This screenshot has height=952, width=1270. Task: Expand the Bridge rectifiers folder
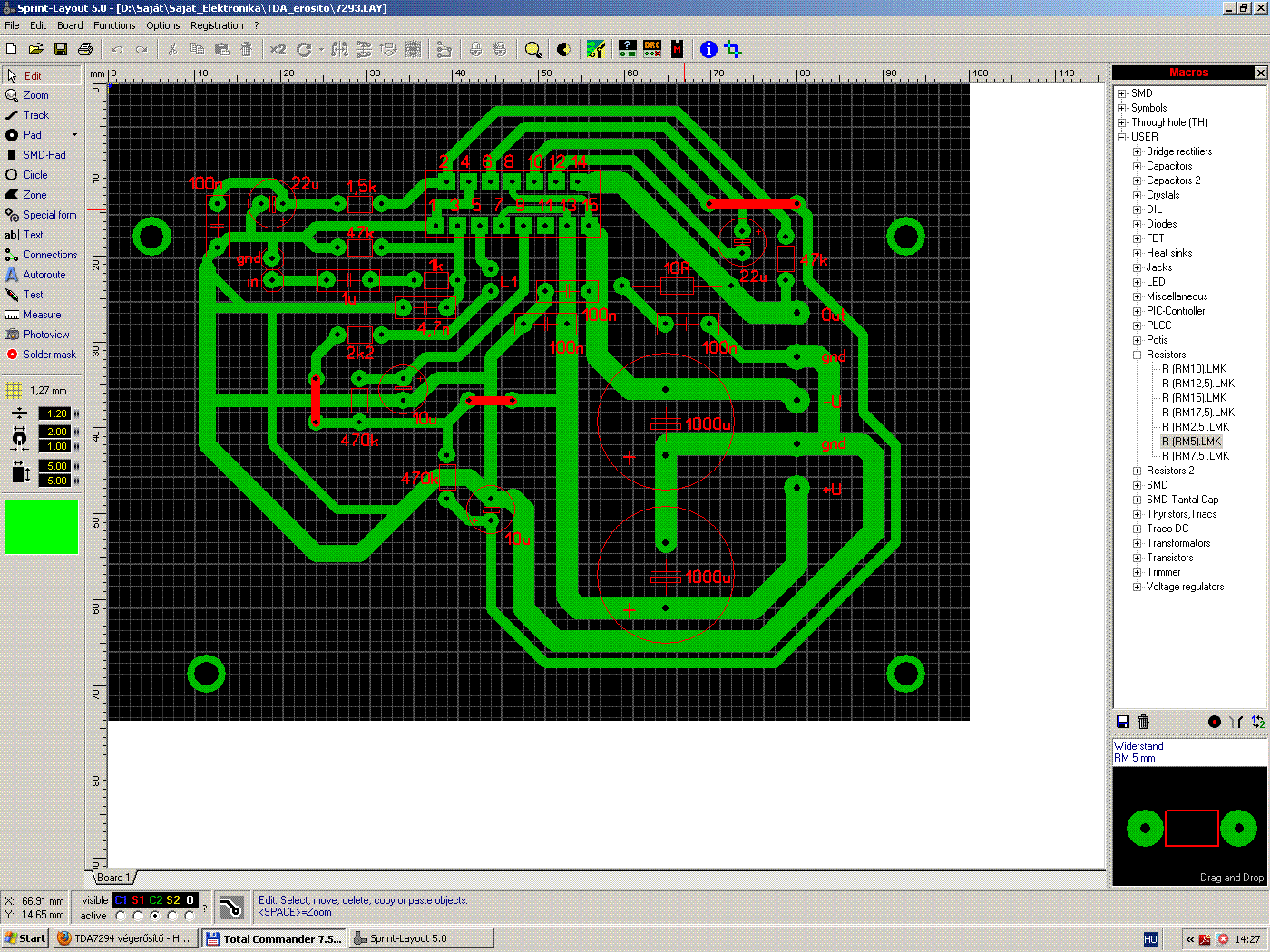(x=1137, y=151)
